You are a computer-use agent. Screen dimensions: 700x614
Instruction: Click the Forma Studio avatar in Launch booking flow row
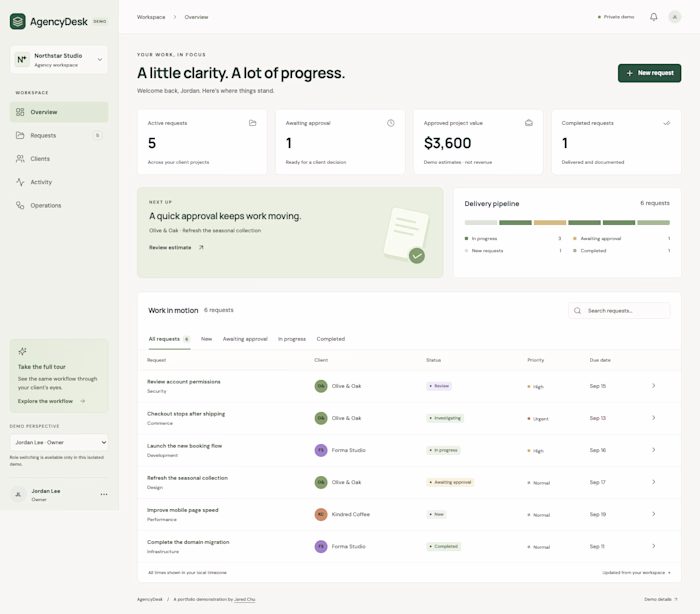tap(321, 450)
